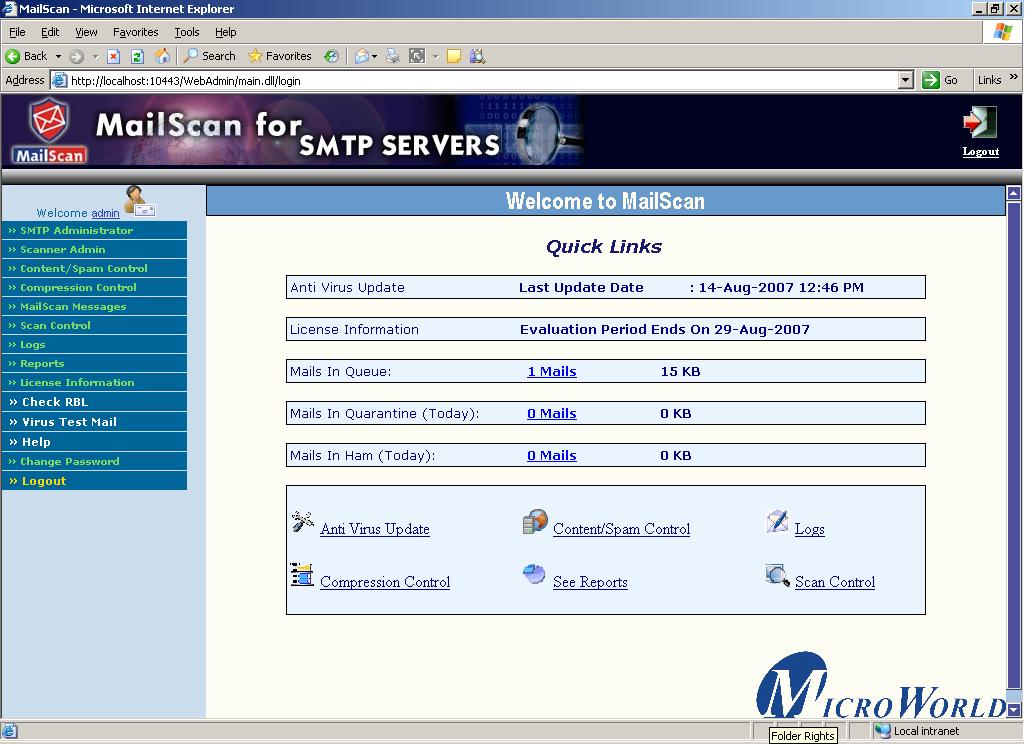Expand Content/Spam Control in the sidebar
The width and height of the screenshot is (1026, 744).
(x=95, y=268)
